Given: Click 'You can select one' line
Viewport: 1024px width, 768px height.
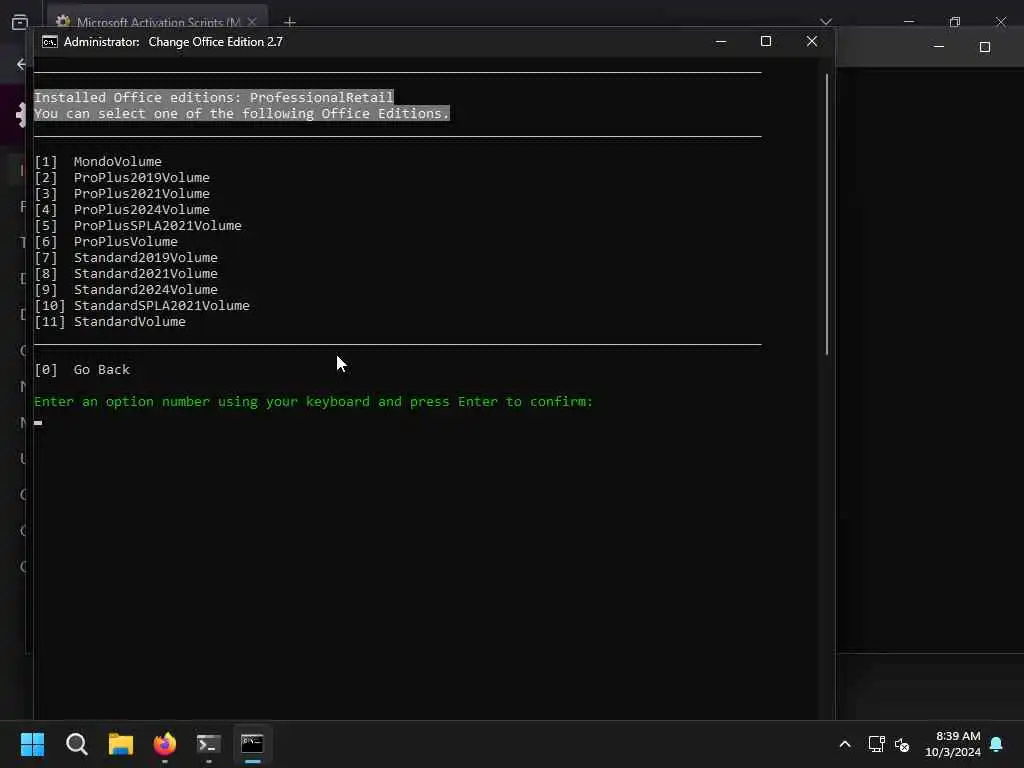Looking at the screenshot, I should (242, 114).
